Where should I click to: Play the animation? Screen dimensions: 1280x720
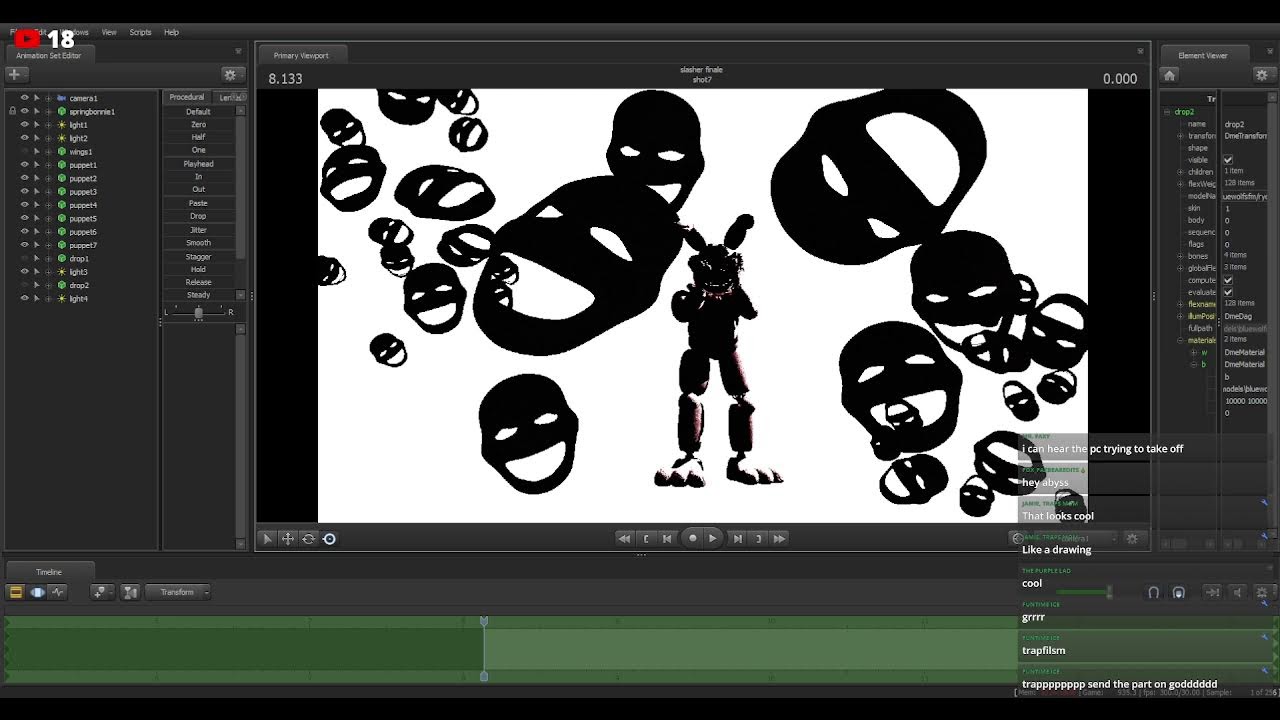point(713,538)
